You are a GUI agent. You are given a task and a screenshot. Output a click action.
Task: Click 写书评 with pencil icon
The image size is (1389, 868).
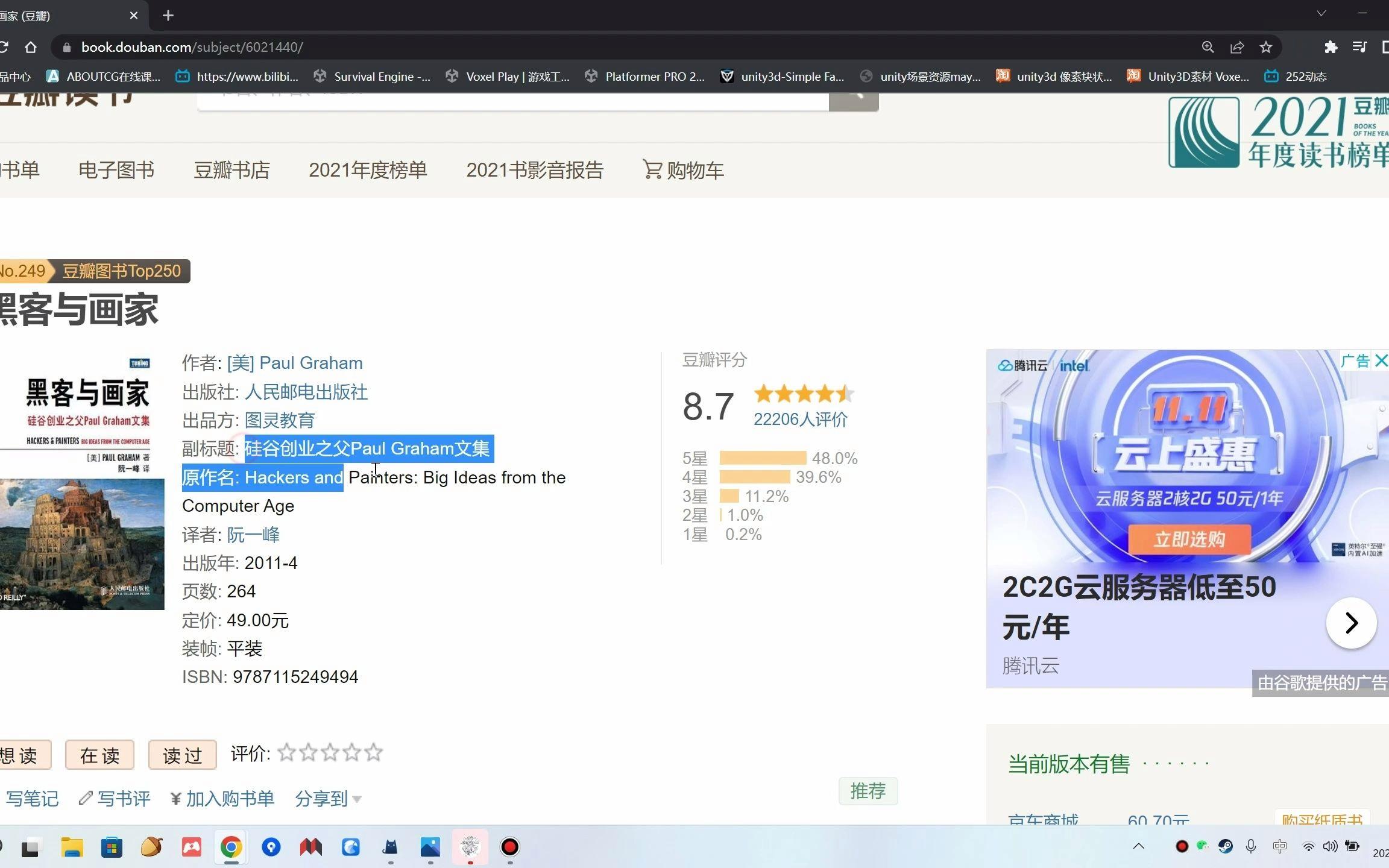(x=114, y=799)
